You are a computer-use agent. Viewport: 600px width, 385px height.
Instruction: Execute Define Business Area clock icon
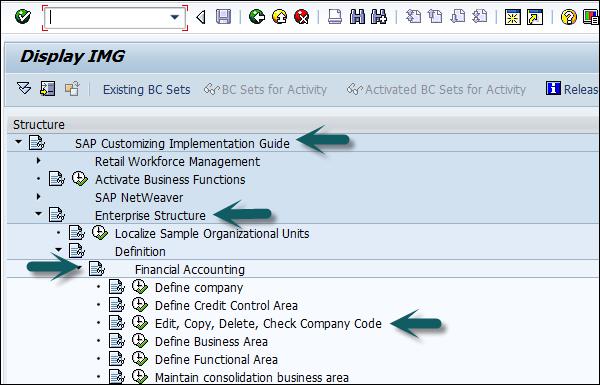[140, 341]
